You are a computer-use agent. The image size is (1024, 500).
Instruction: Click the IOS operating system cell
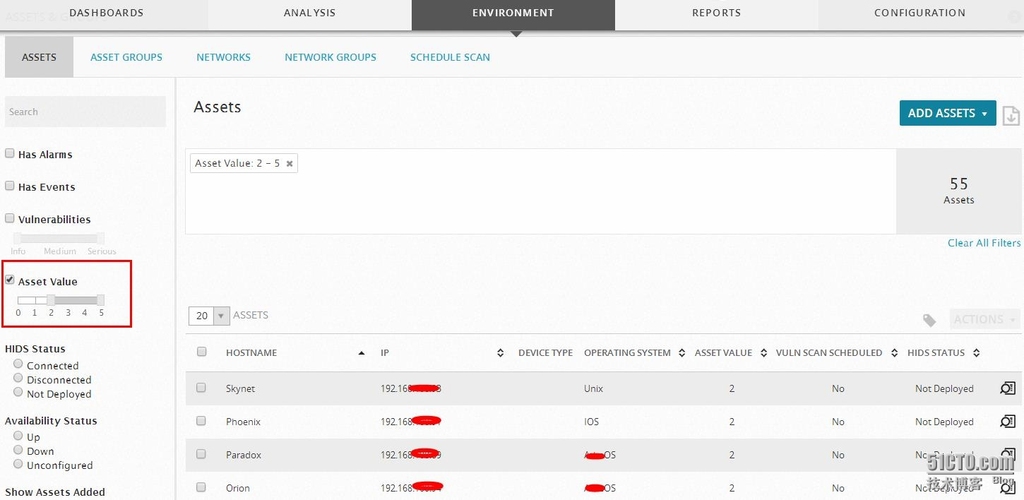click(591, 422)
